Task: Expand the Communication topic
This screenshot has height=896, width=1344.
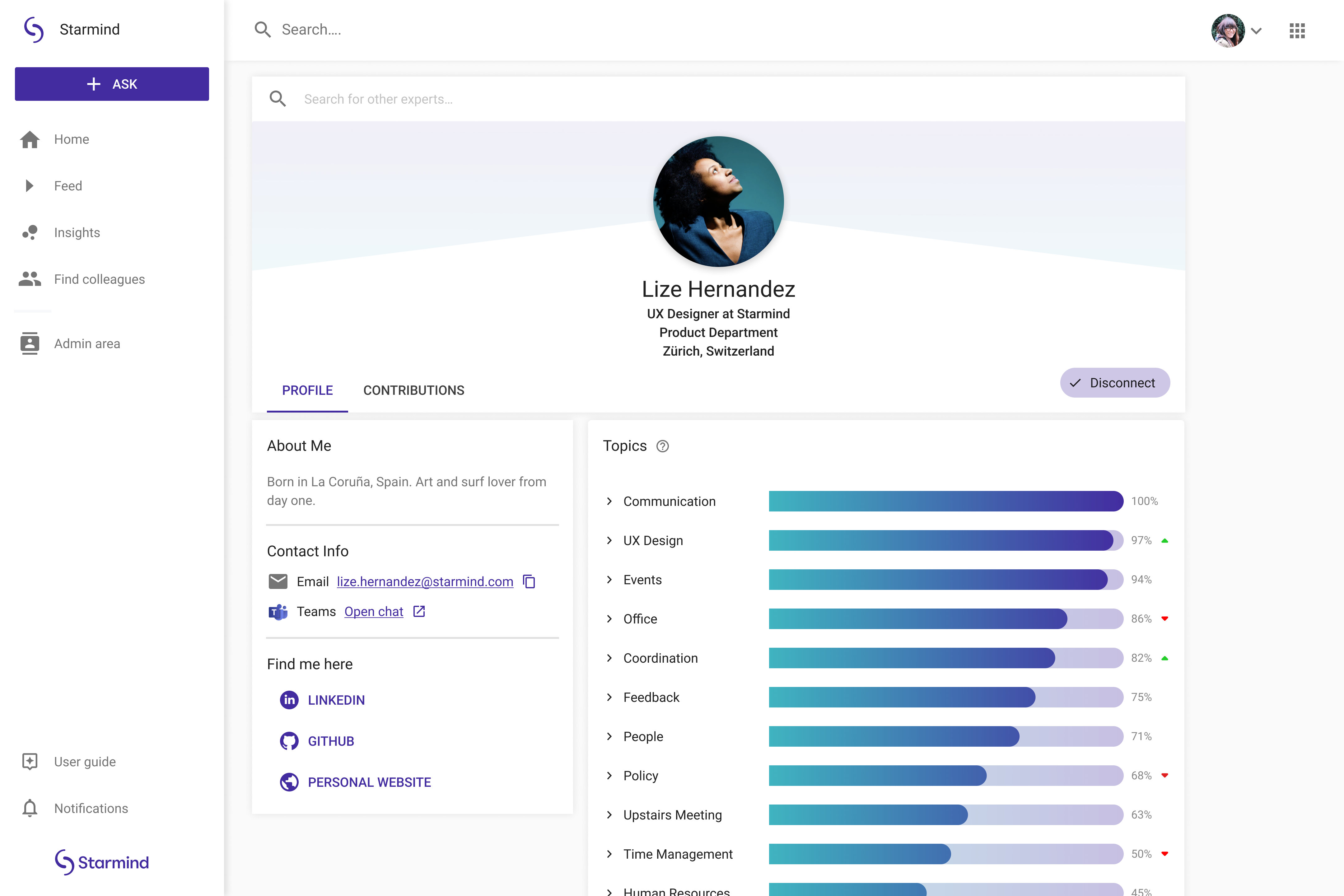Action: click(x=610, y=501)
